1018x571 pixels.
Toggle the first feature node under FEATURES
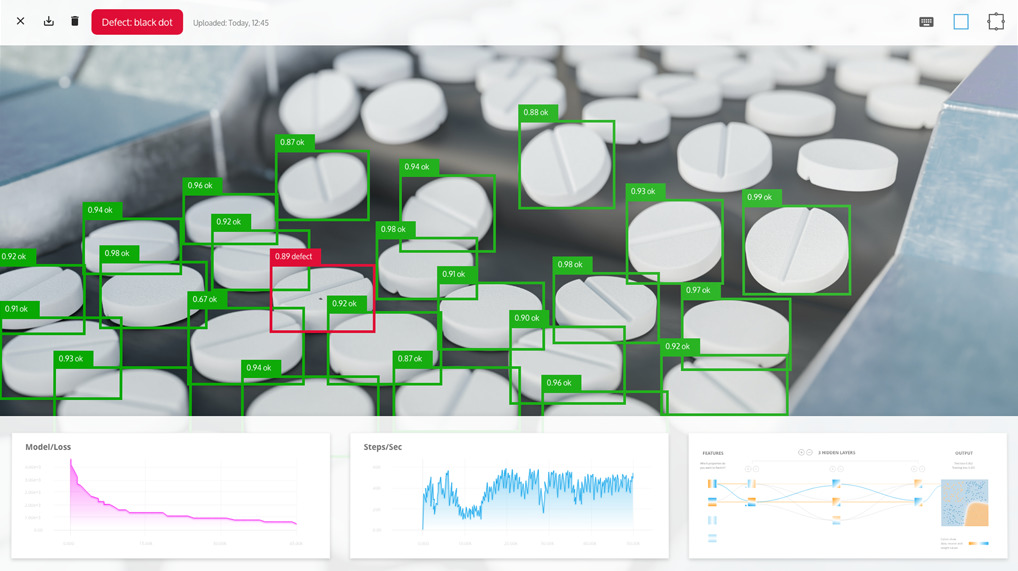coord(712,484)
